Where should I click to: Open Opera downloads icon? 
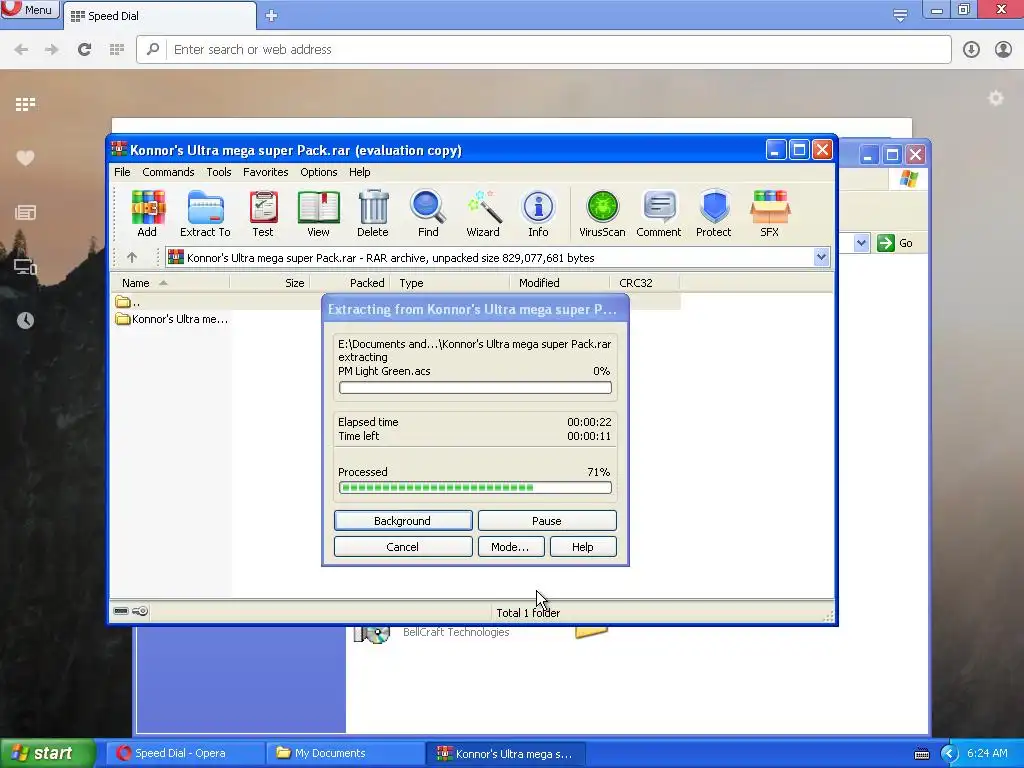click(x=971, y=50)
